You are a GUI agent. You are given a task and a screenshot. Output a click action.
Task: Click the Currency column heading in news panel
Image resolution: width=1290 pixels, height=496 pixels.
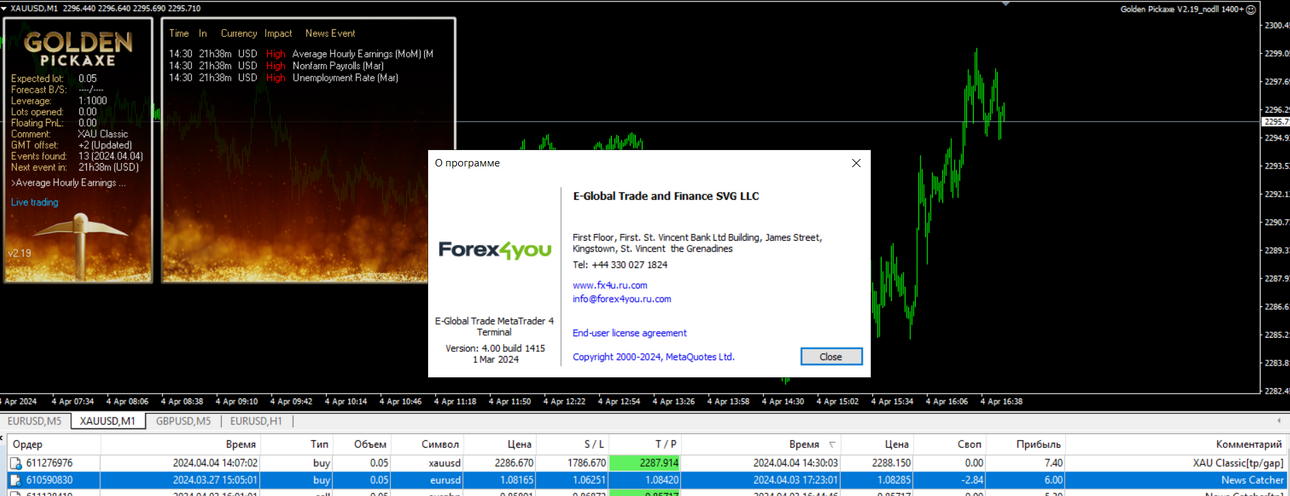(238, 33)
